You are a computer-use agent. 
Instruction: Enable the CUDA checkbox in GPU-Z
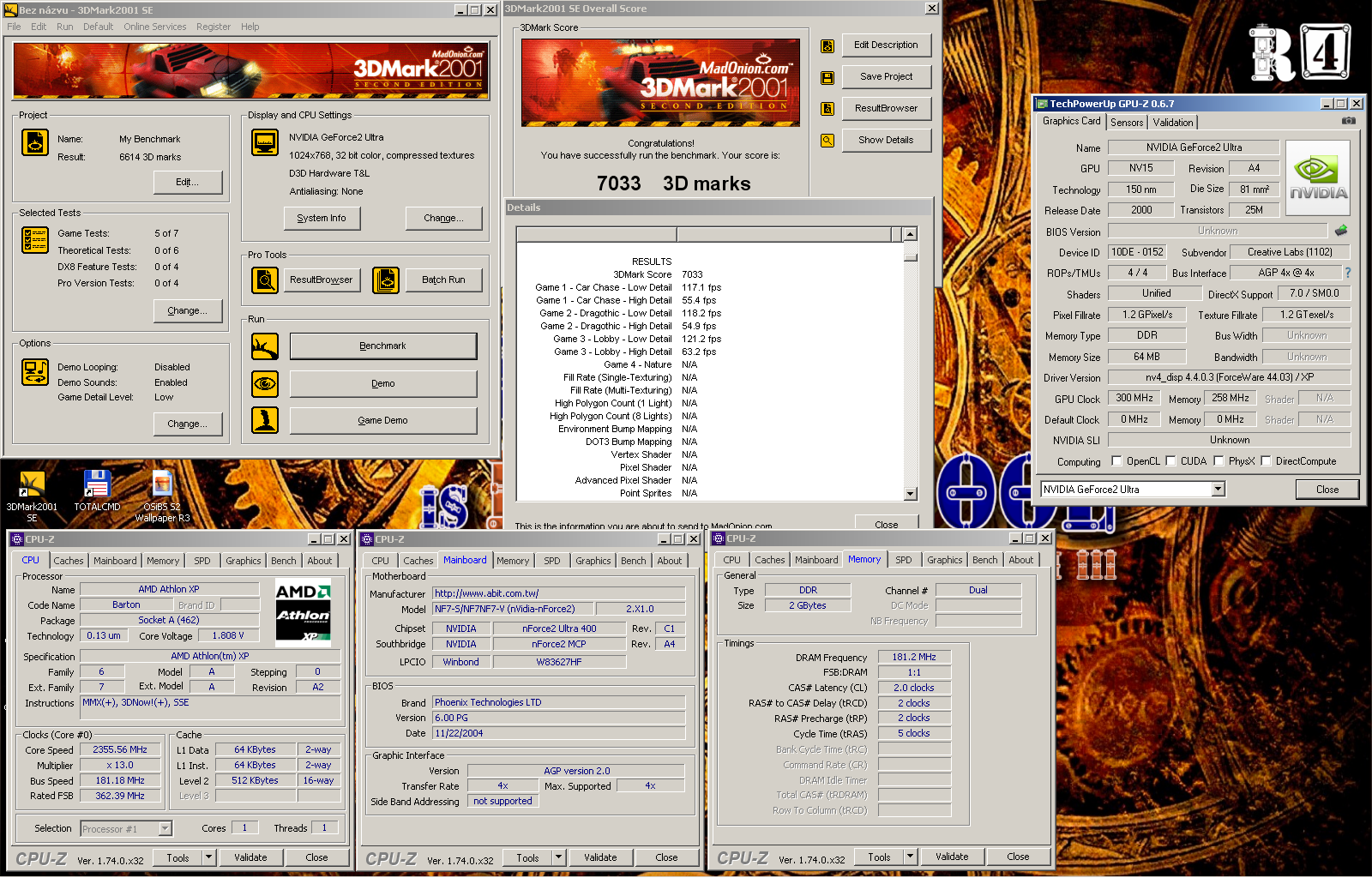[1170, 461]
